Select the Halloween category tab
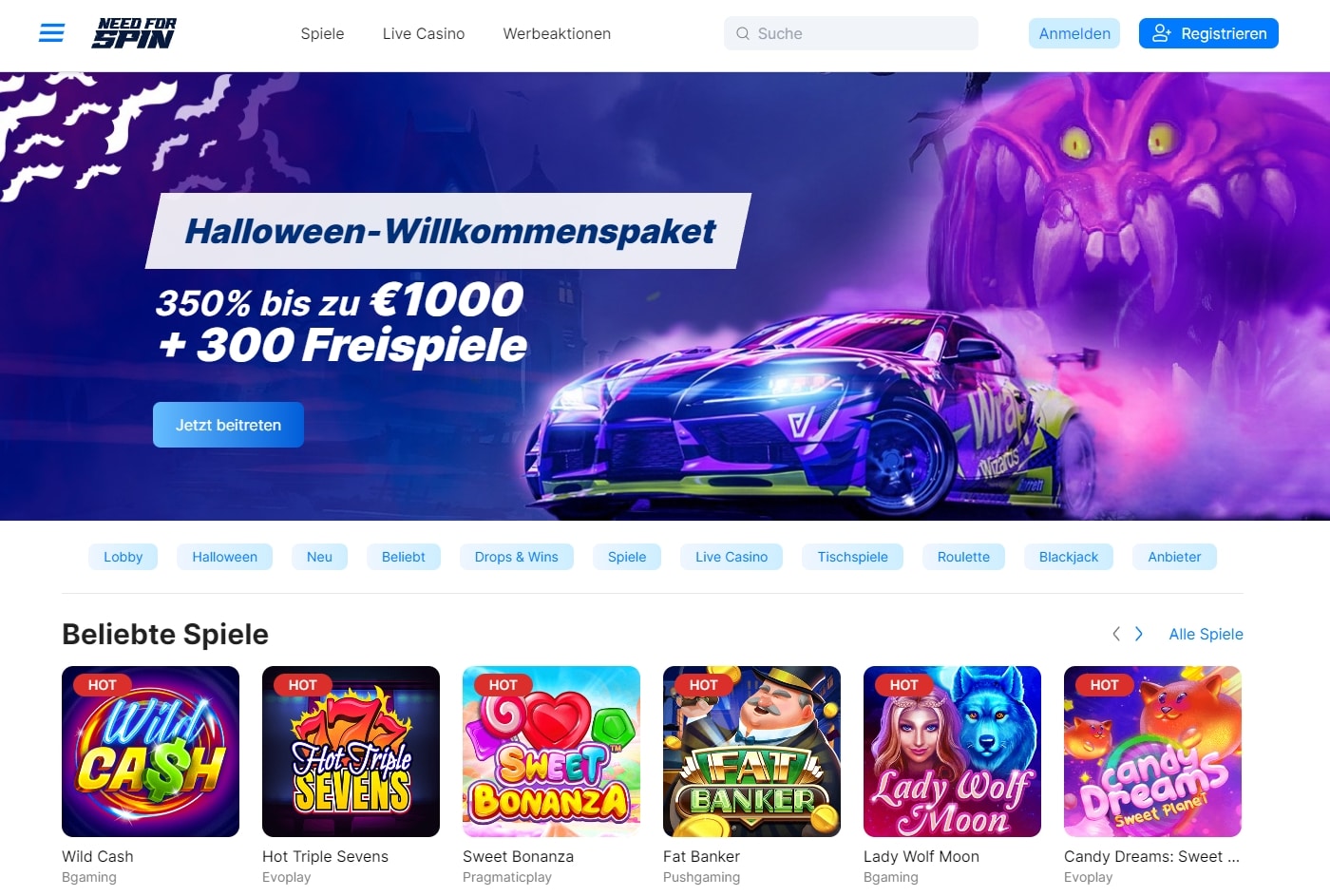 (x=224, y=557)
